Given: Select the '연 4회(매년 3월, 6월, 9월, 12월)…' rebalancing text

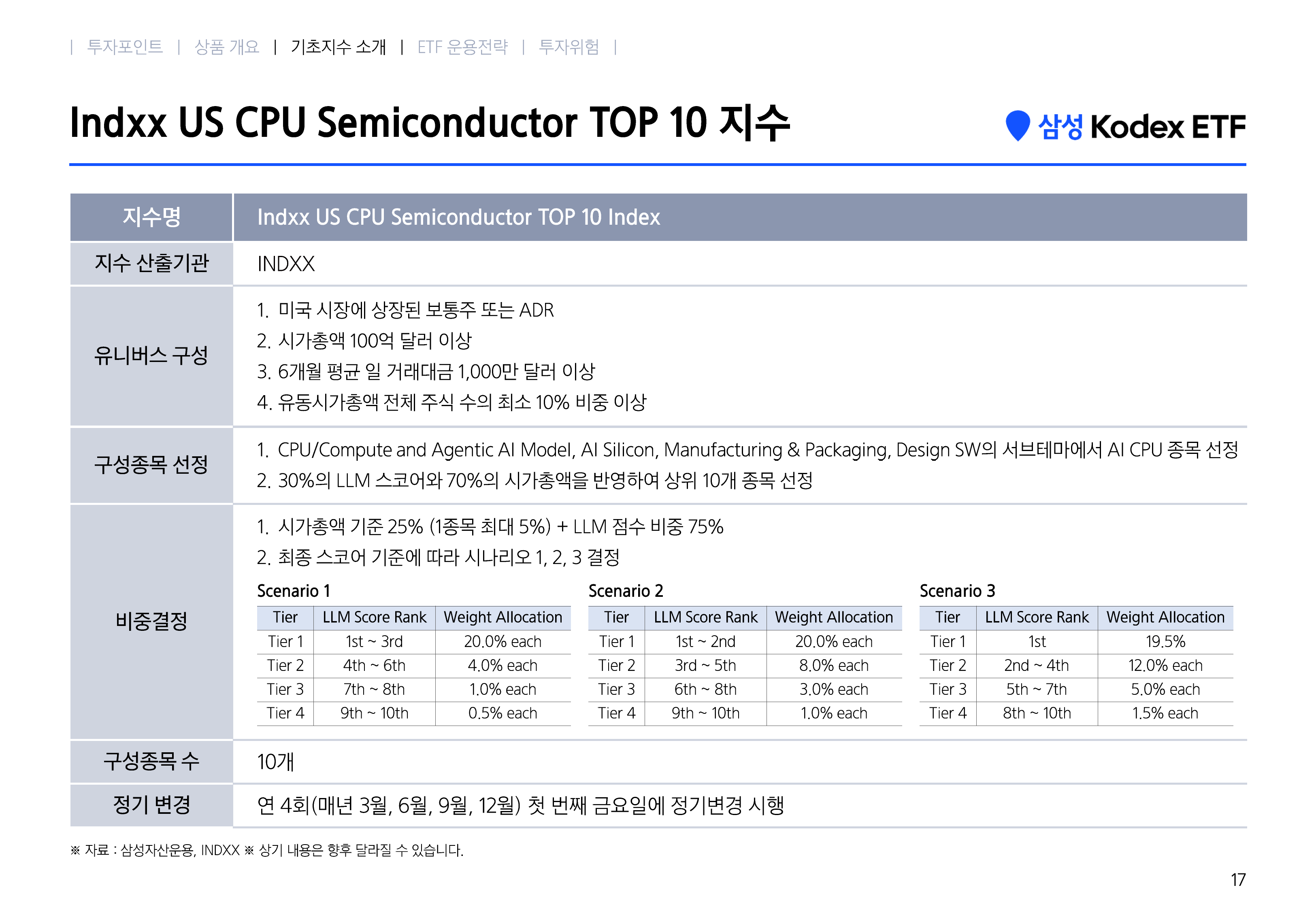Looking at the screenshot, I should (x=520, y=805).
